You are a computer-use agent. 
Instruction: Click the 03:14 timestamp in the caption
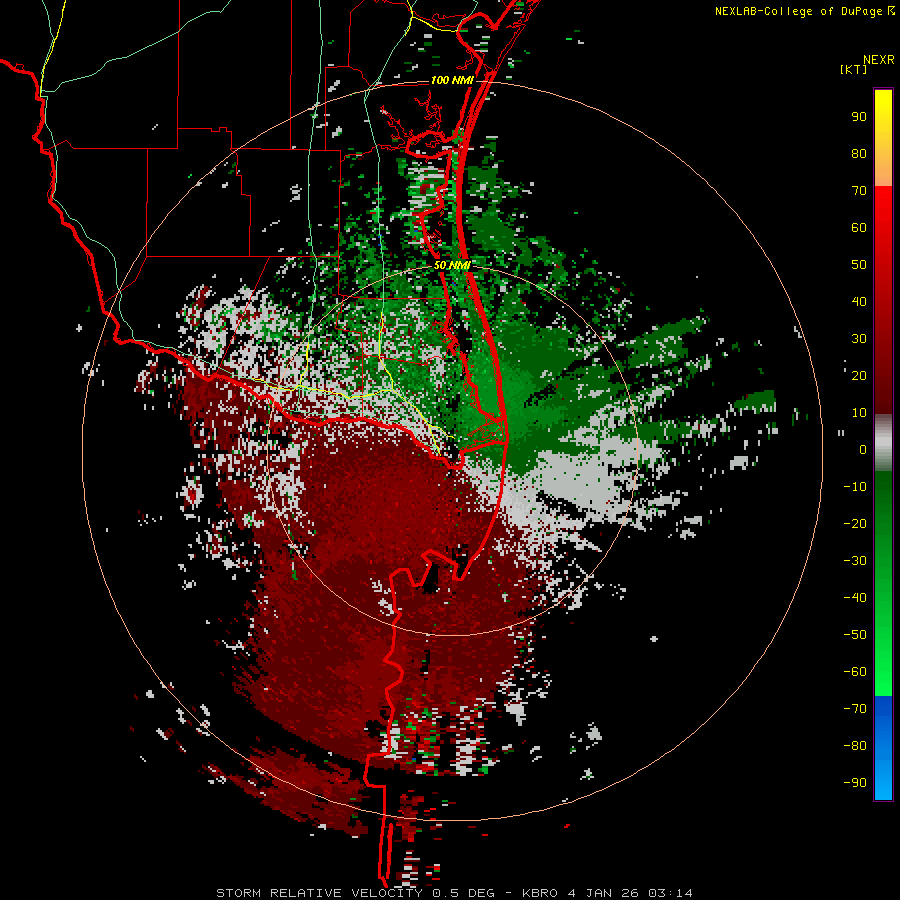(x=670, y=893)
